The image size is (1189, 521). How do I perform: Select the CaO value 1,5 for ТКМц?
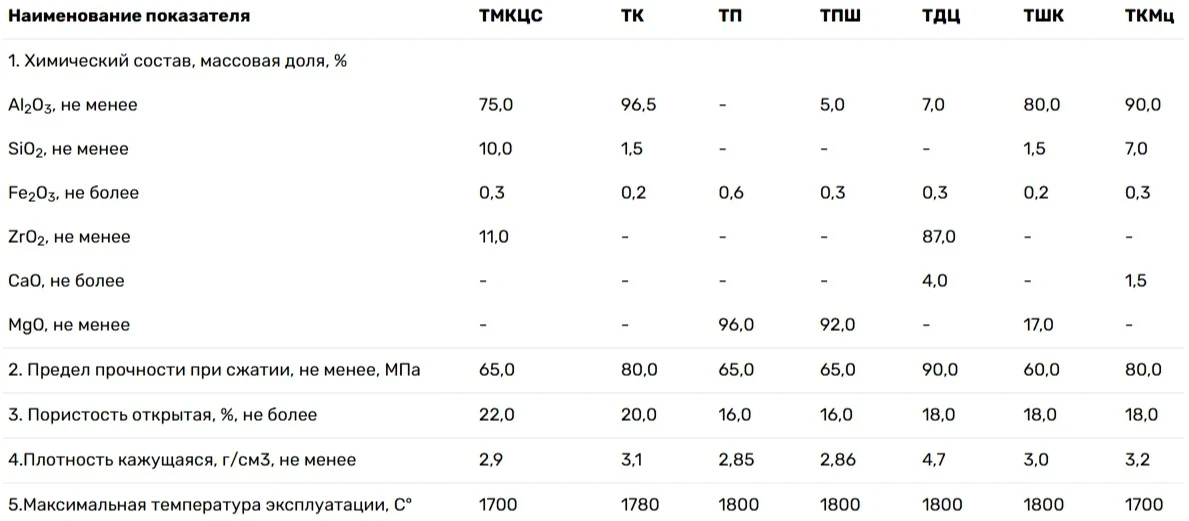[1135, 281]
